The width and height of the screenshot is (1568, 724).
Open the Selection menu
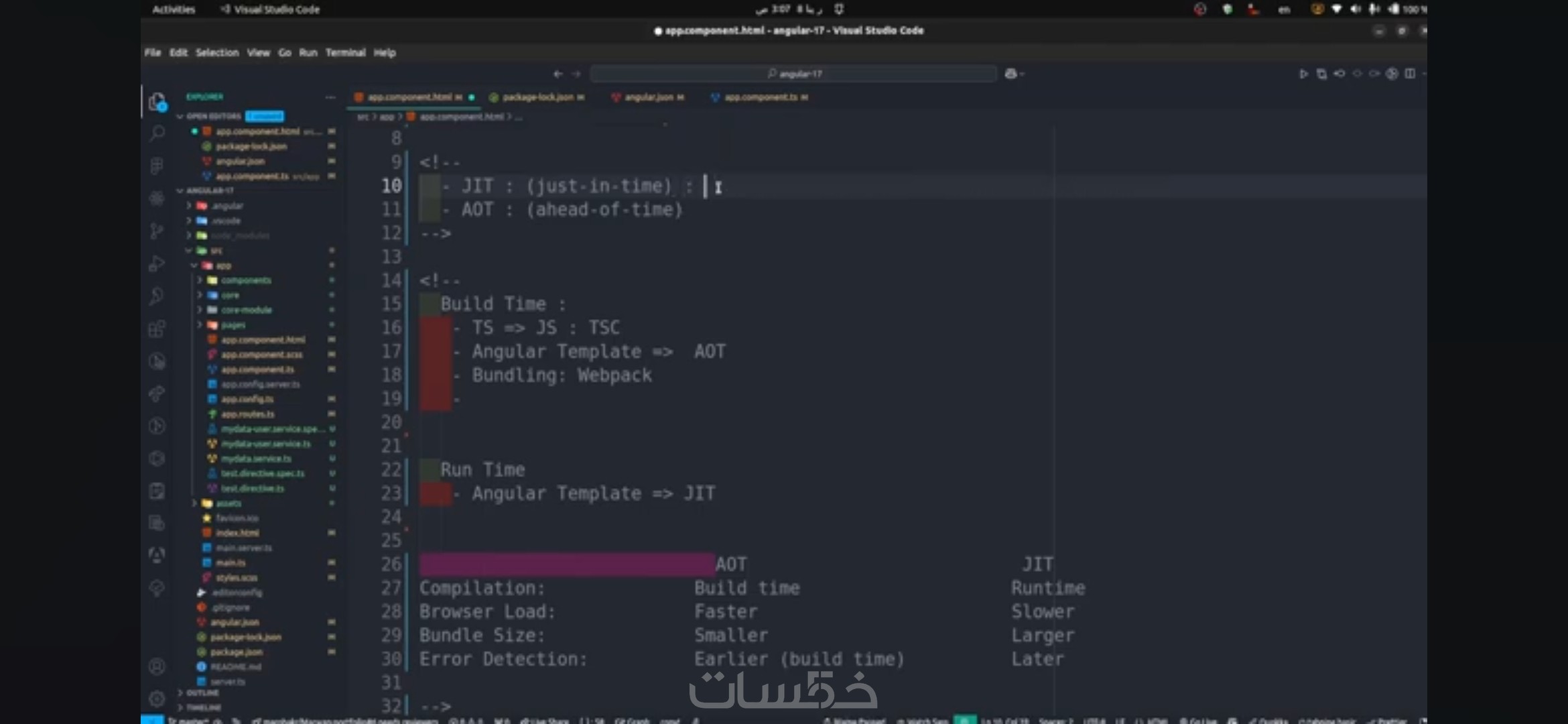coord(216,52)
